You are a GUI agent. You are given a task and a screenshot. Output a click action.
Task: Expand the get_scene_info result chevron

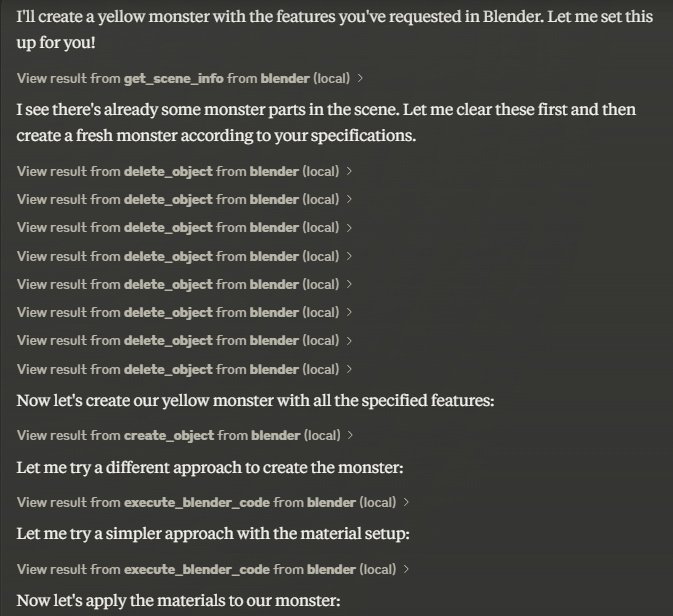click(360, 78)
